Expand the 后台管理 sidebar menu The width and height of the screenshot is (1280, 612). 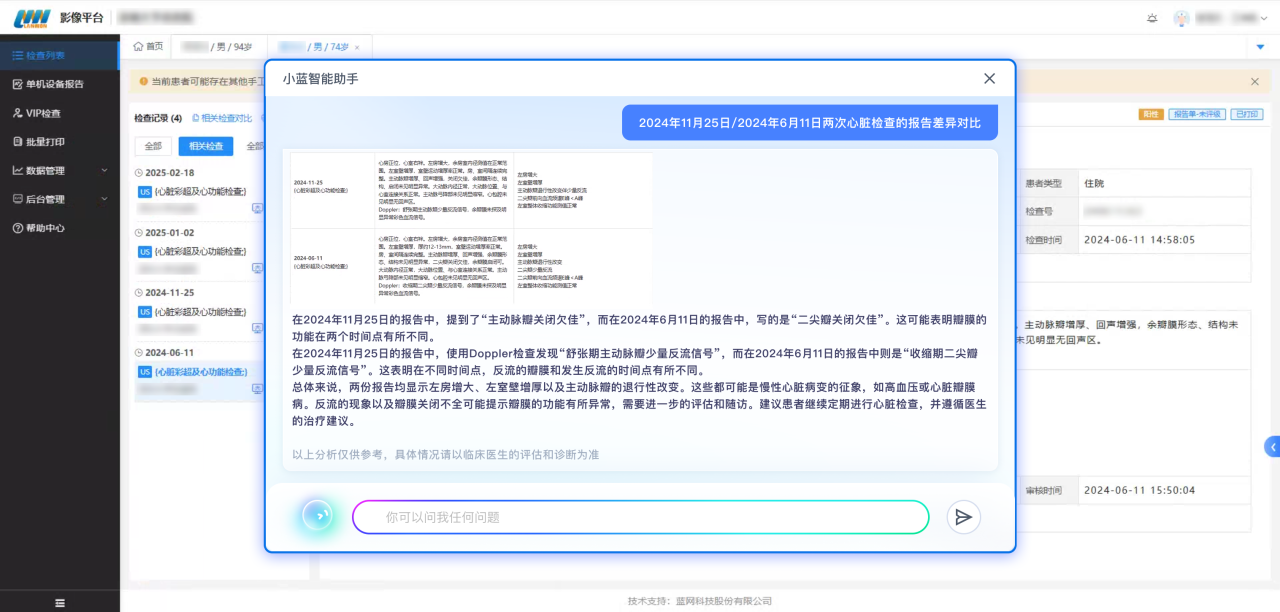pyautogui.click(x=60, y=199)
